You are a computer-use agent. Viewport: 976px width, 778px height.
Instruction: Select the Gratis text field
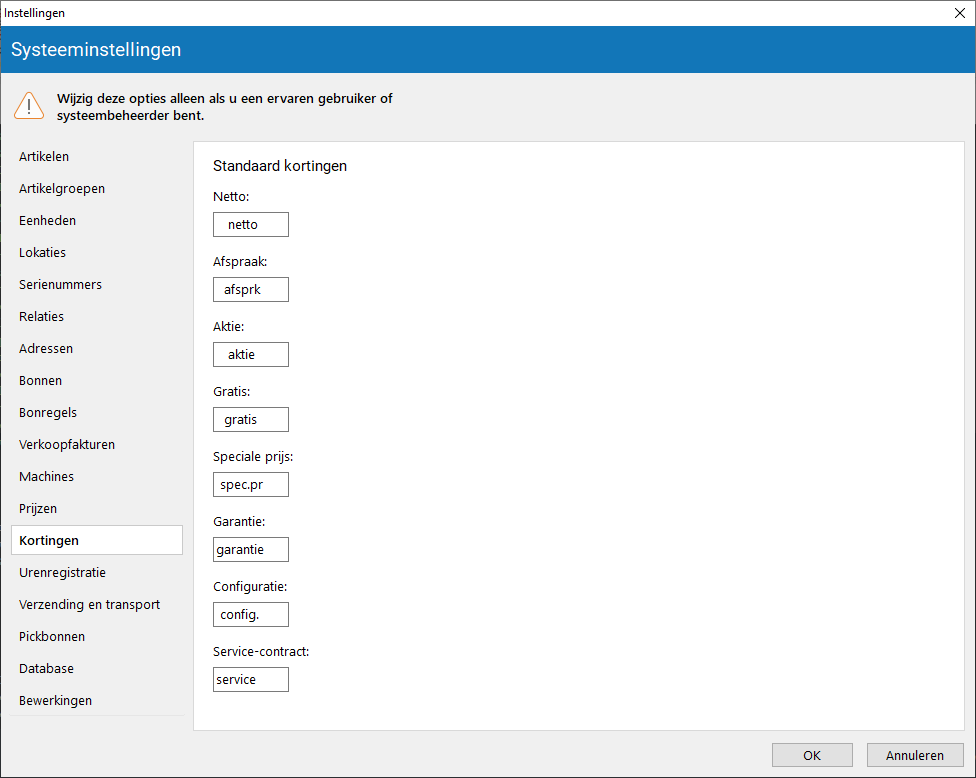tap(251, 419)
